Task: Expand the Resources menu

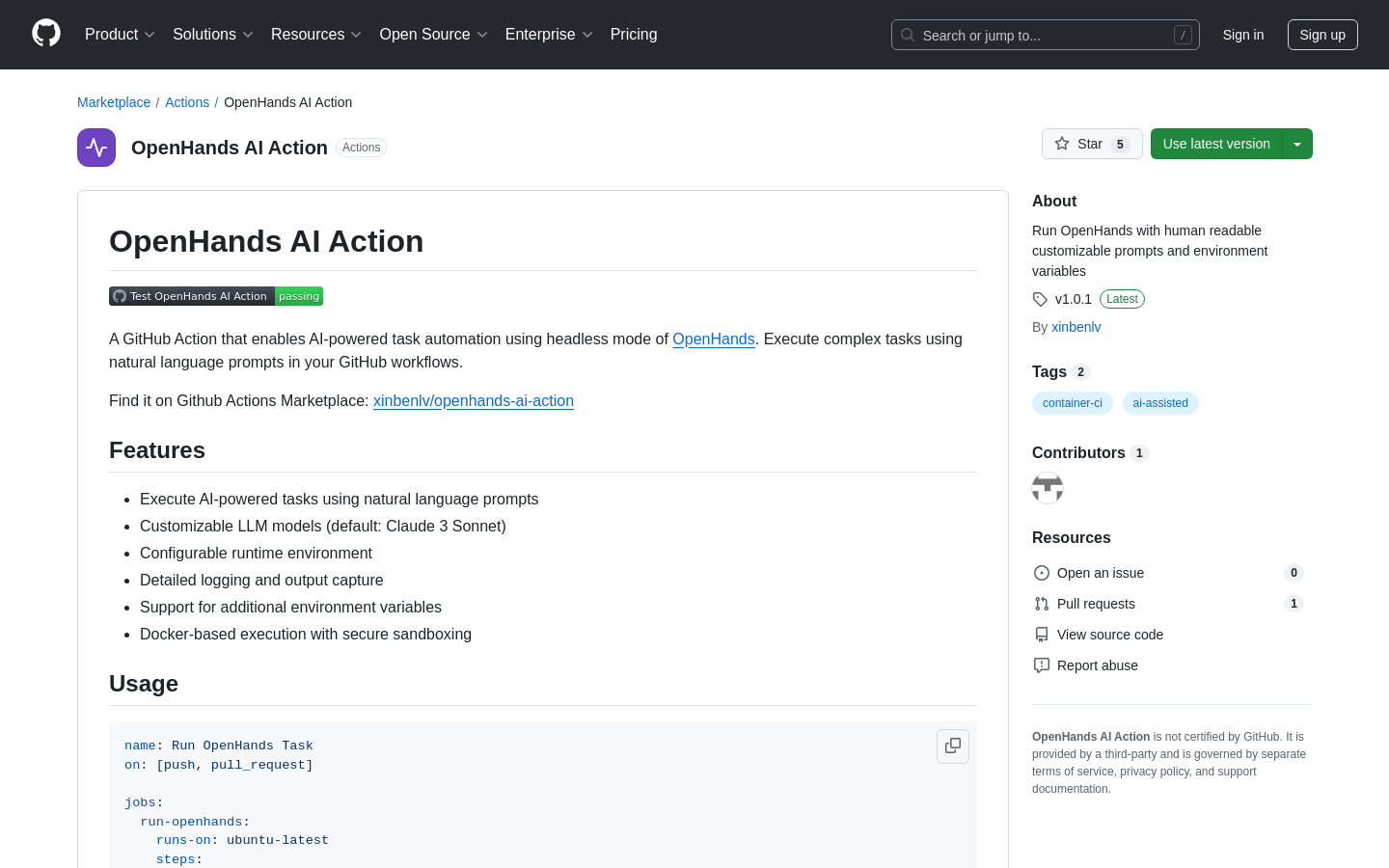Action: [316, 35]
